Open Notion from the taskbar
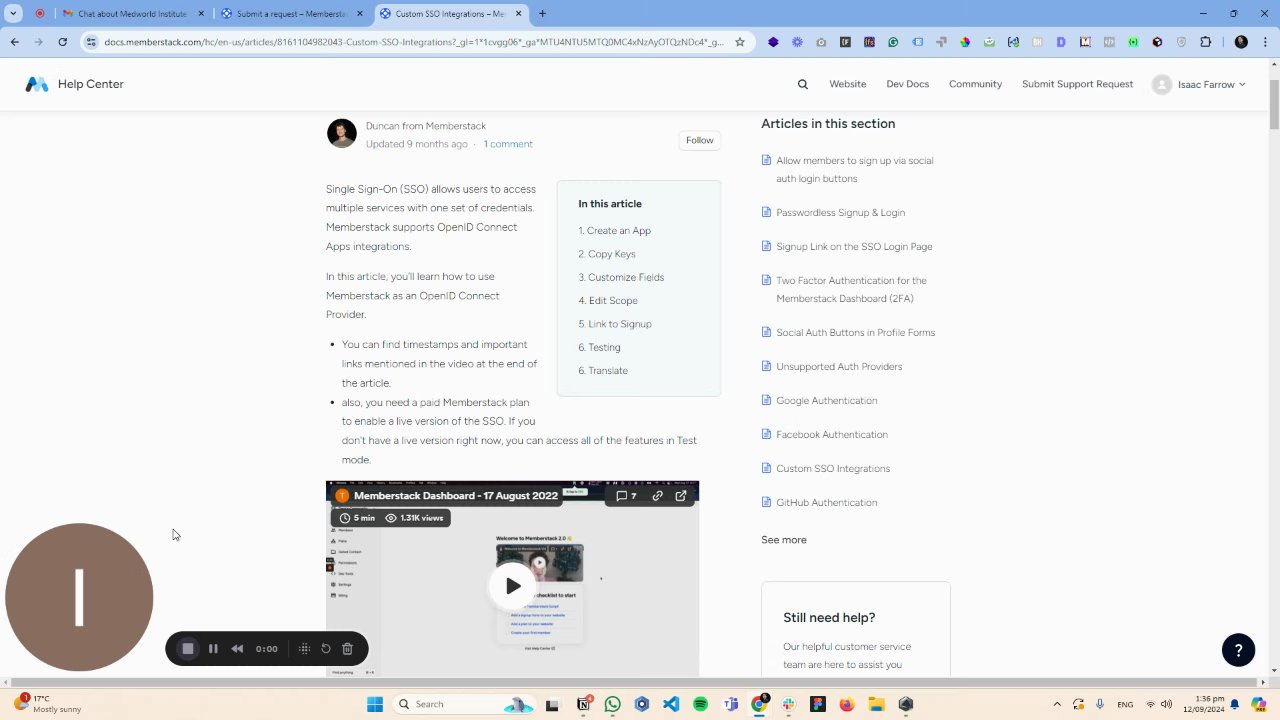Image resolution: width=1280 pixels, height=720 pixels. click(584, 704)
